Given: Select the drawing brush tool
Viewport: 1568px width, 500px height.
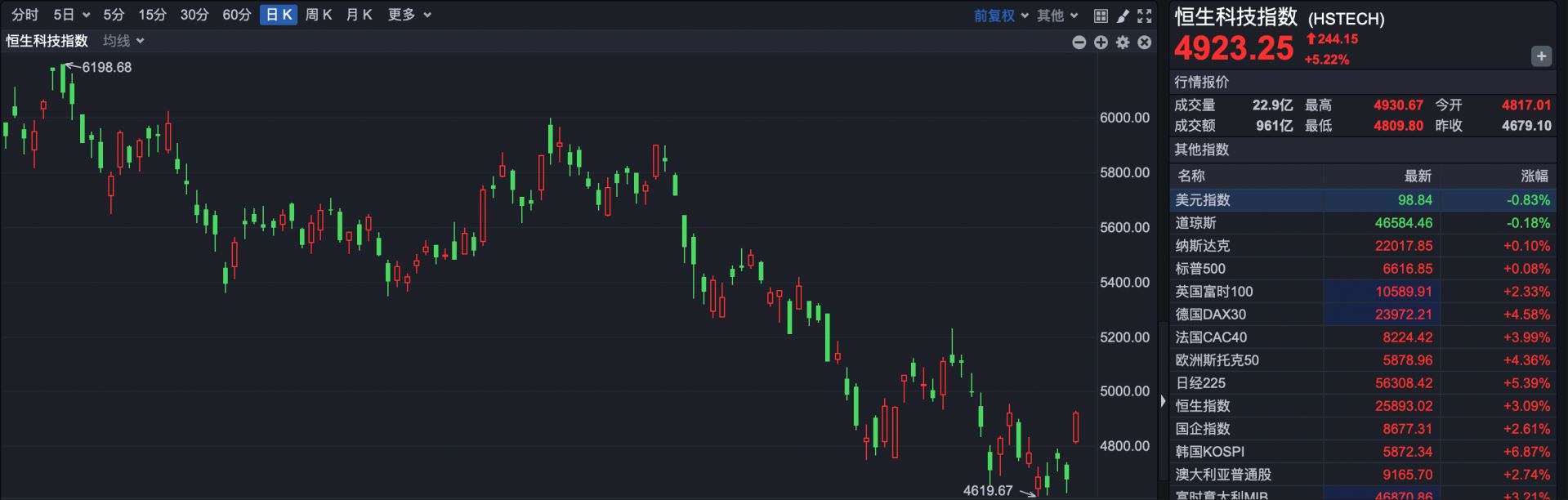Looking at the screenshot, I should tap(1123, 16).
